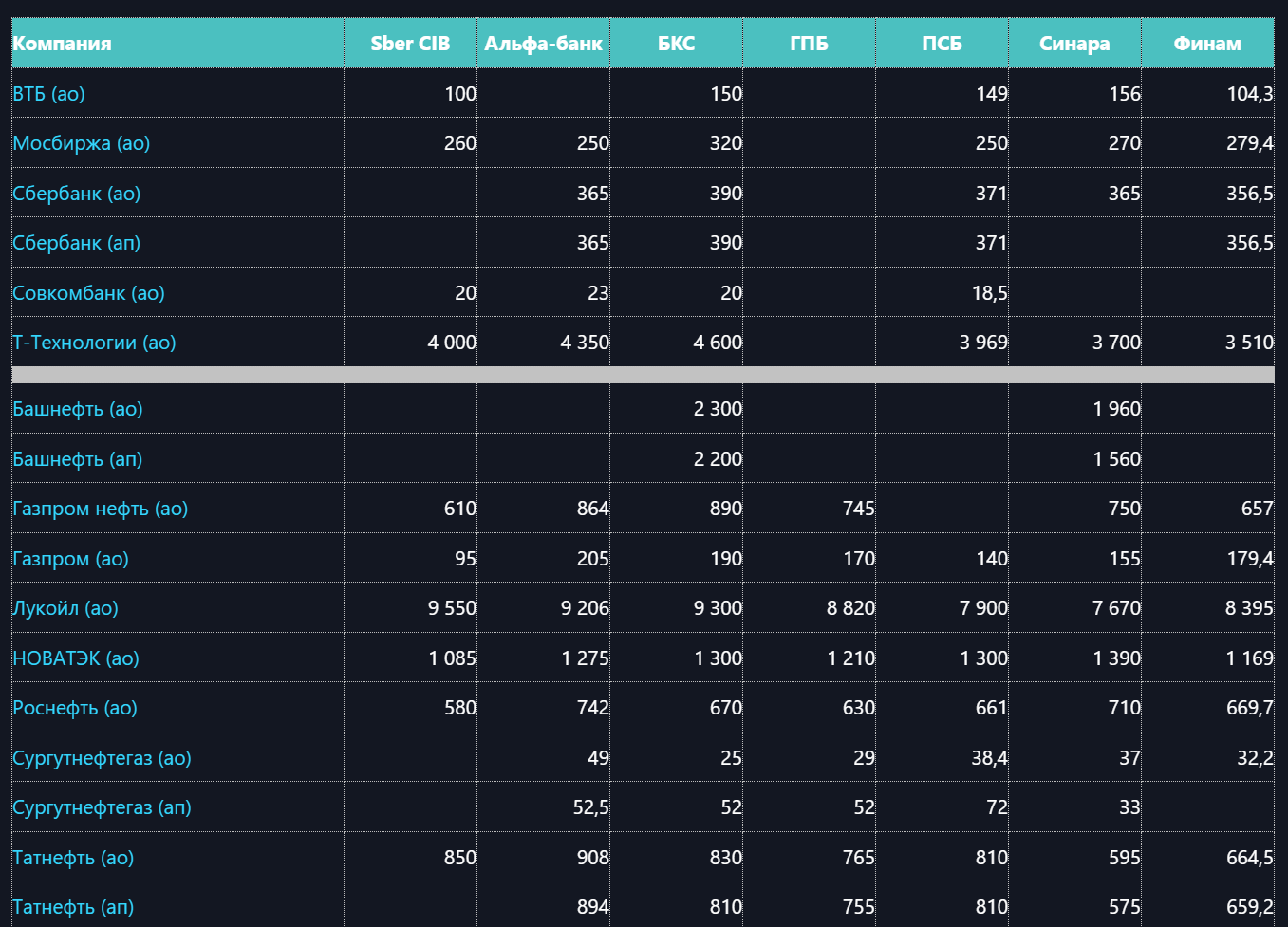This screenshot has height=927, width=1288.
Task: Select the Мосбиржа Финам value 279,4
Action: (x=1250, y=143)
